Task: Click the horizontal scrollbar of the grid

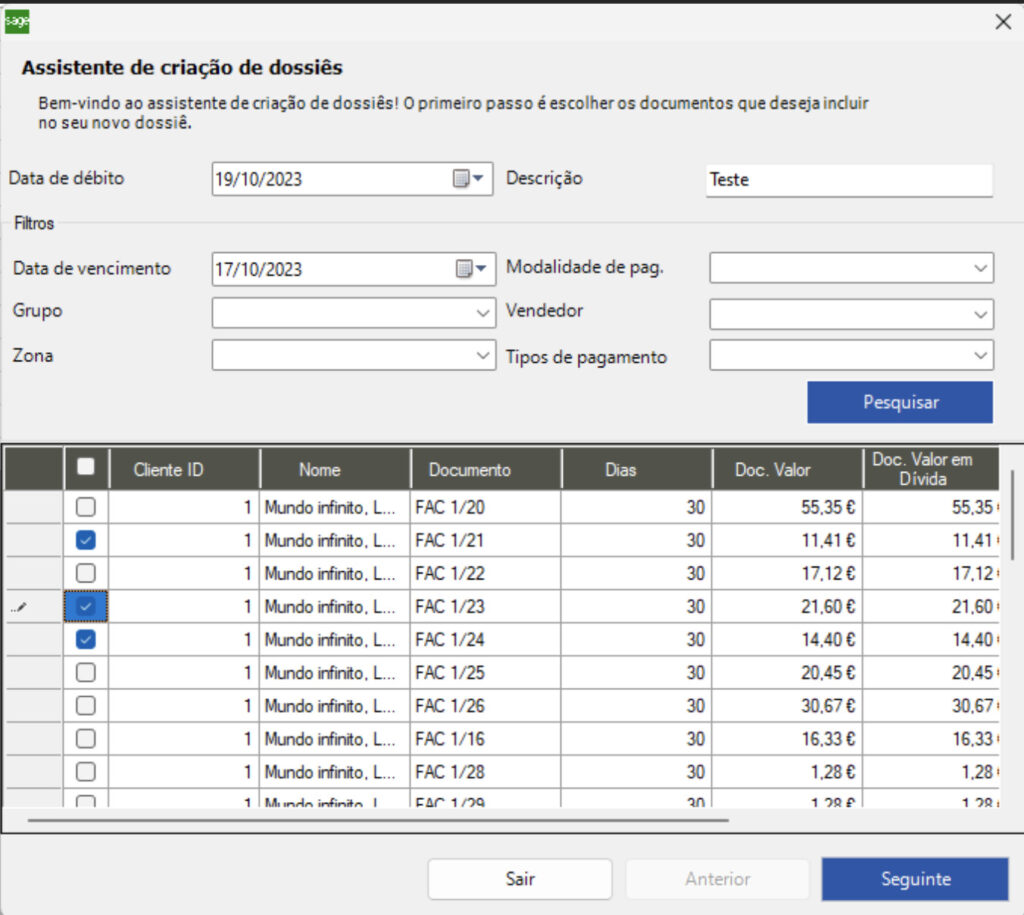Action: tap(378, 820)
